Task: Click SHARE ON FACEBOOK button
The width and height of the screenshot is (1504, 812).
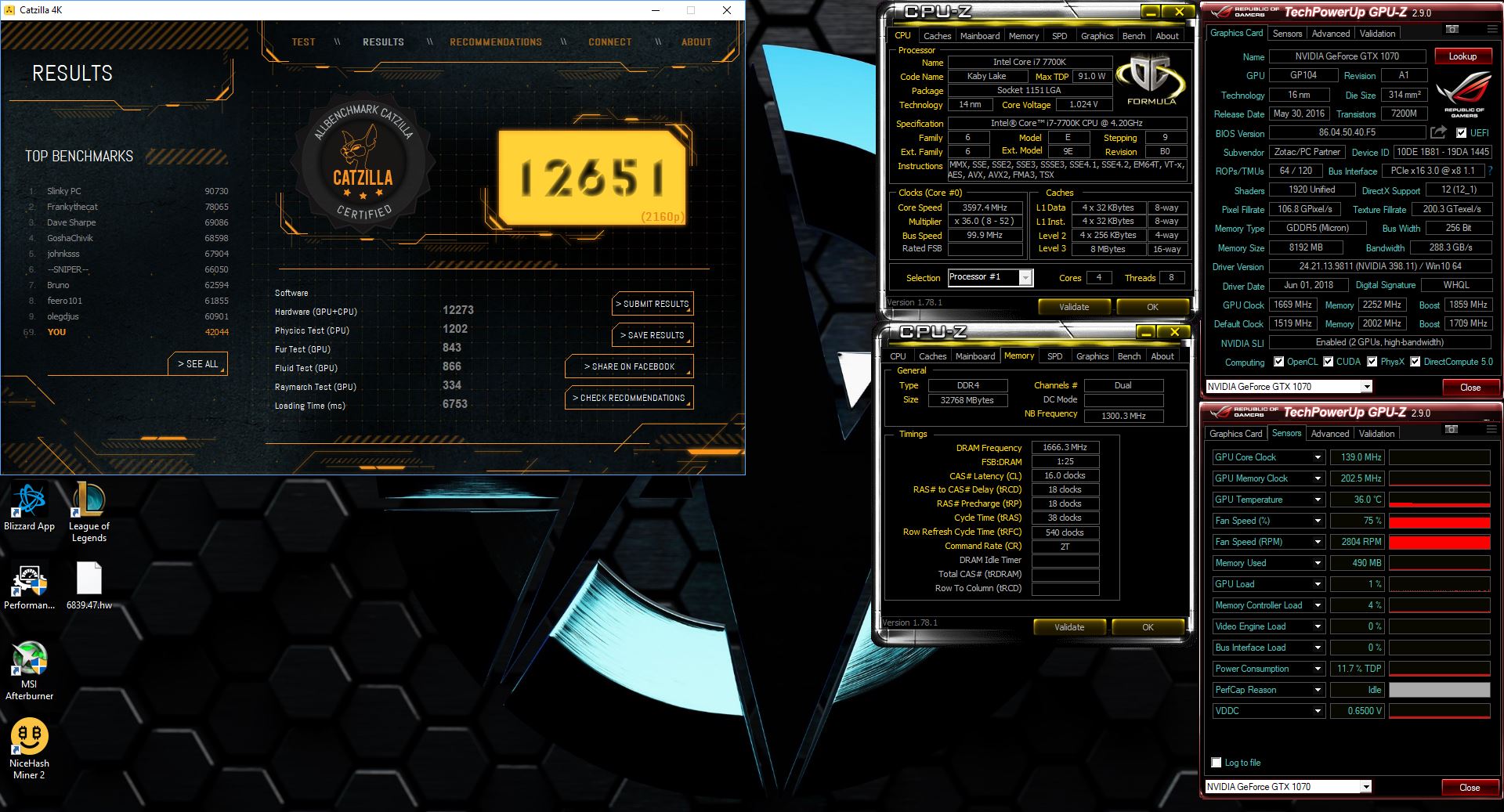Action: [629, 366]
